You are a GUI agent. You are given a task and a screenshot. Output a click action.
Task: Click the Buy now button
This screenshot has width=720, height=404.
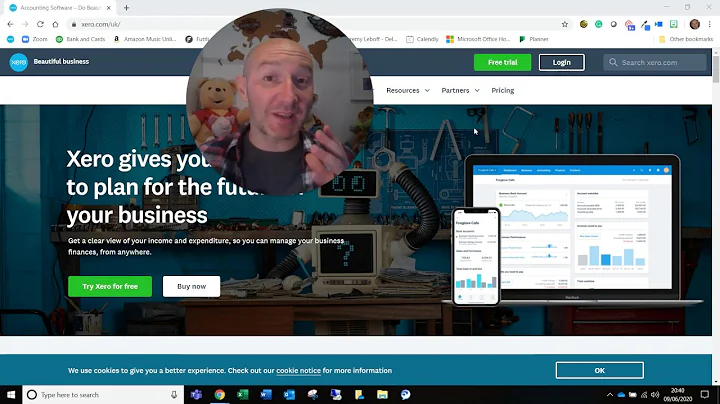(191, 286)
